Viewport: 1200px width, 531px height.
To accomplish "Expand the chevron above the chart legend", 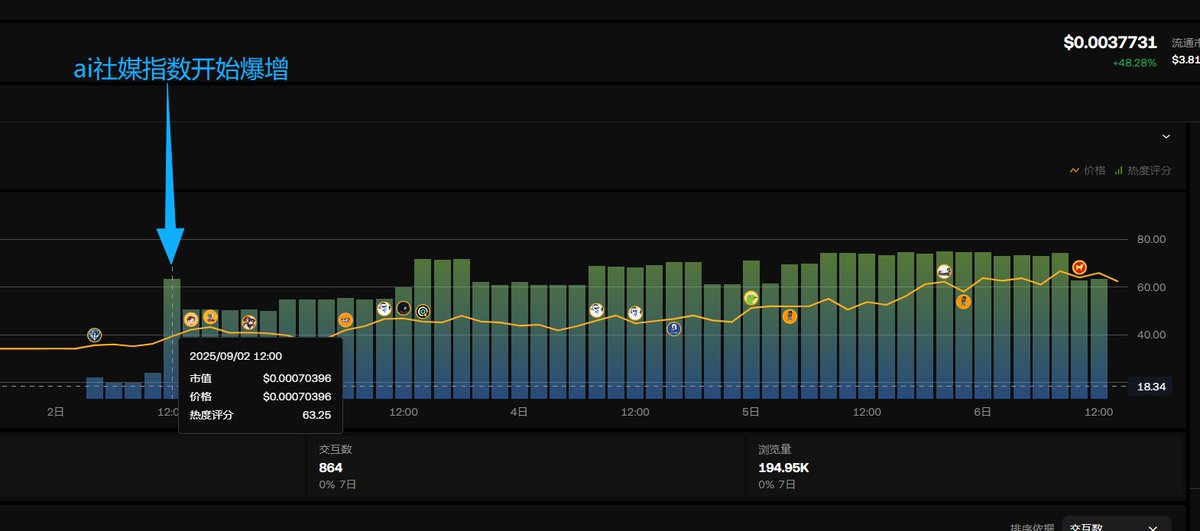I will click(1165, 136).
